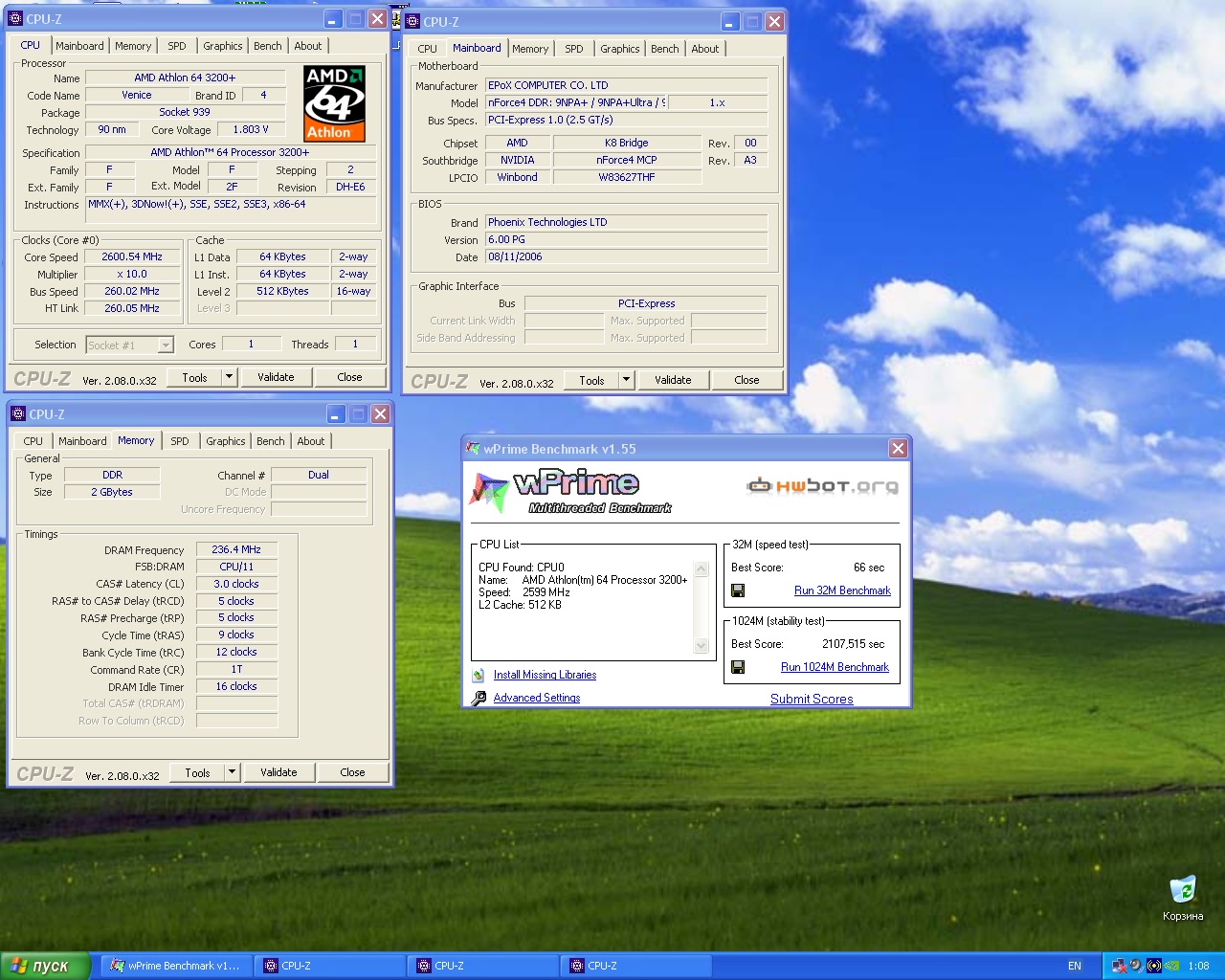1225x980 pixels.
Task: Click Validate in the Memory window
Action: 278,772
